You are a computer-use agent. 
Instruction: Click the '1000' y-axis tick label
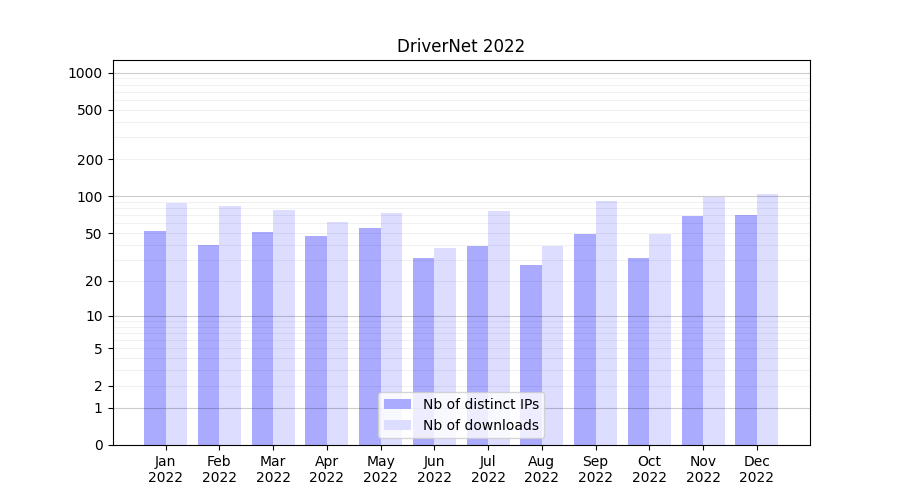[85, 73]
